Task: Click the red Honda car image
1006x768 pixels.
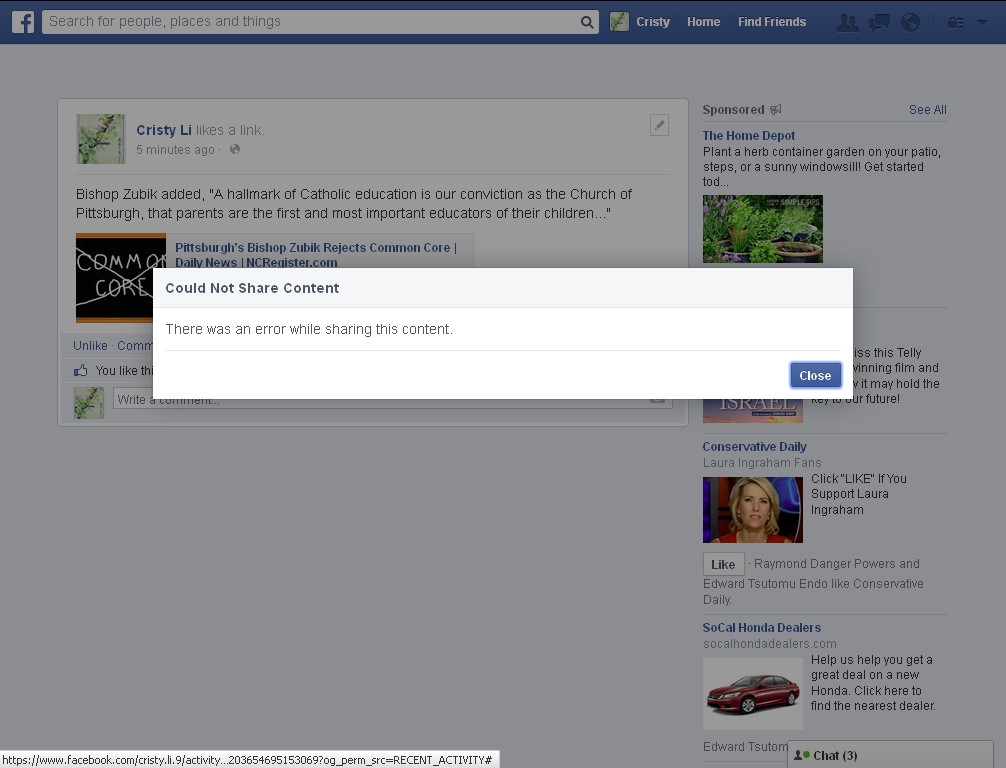Action: coord(753,694)
